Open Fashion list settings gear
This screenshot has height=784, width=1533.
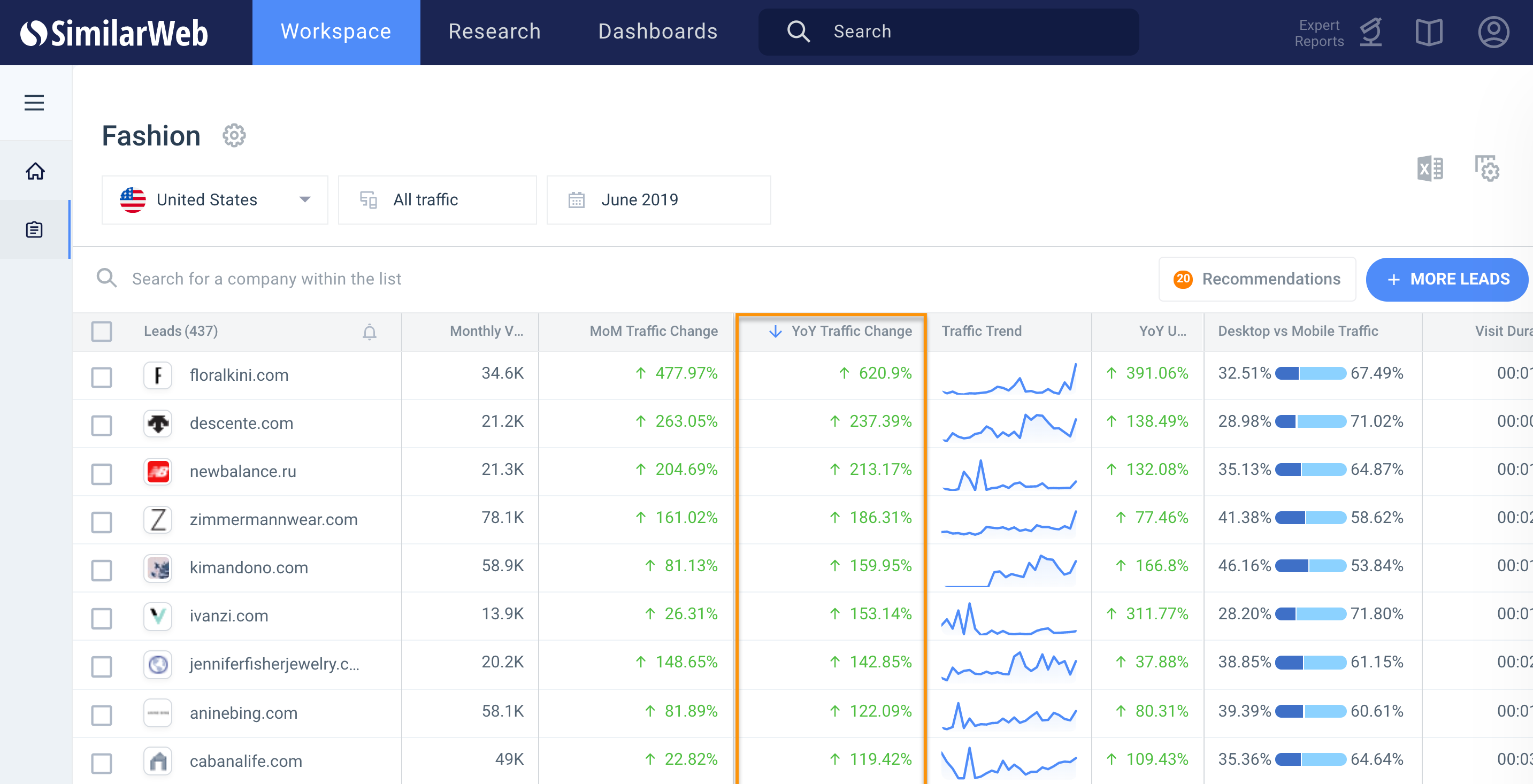pos(234,136)
